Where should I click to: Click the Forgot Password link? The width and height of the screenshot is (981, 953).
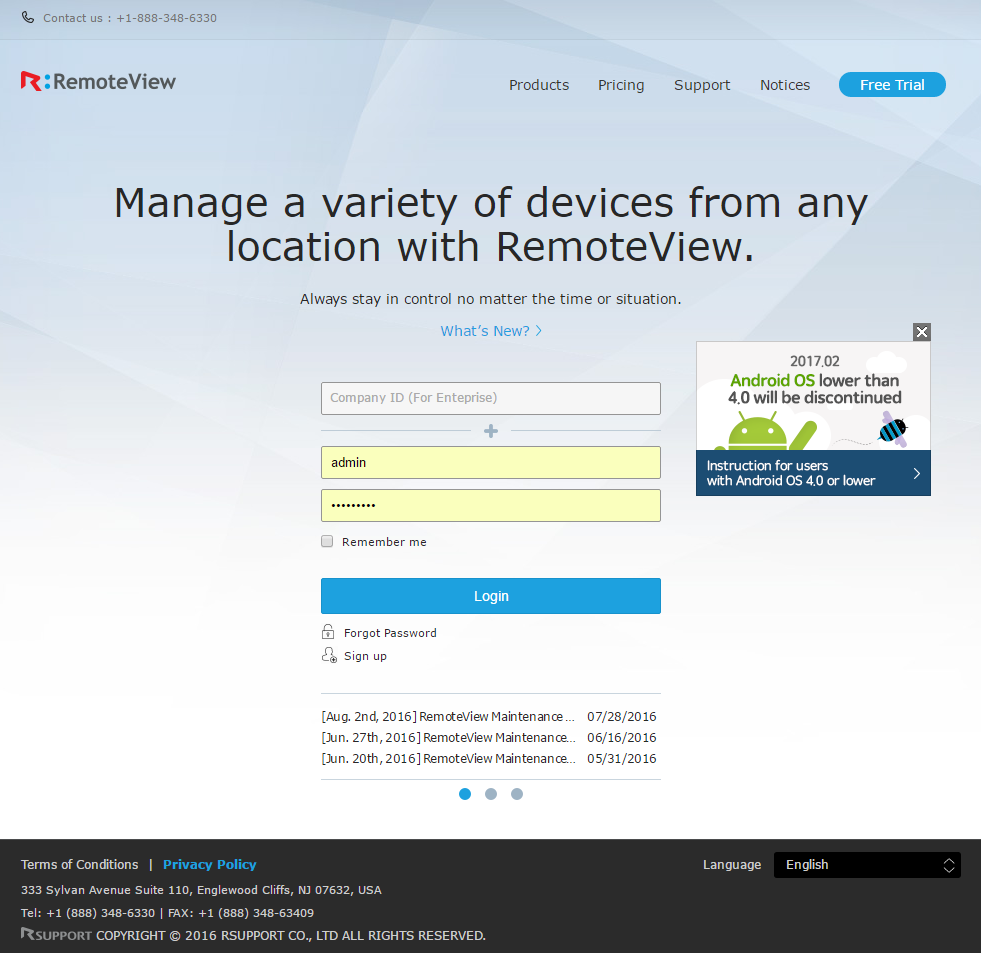point(390,633)
